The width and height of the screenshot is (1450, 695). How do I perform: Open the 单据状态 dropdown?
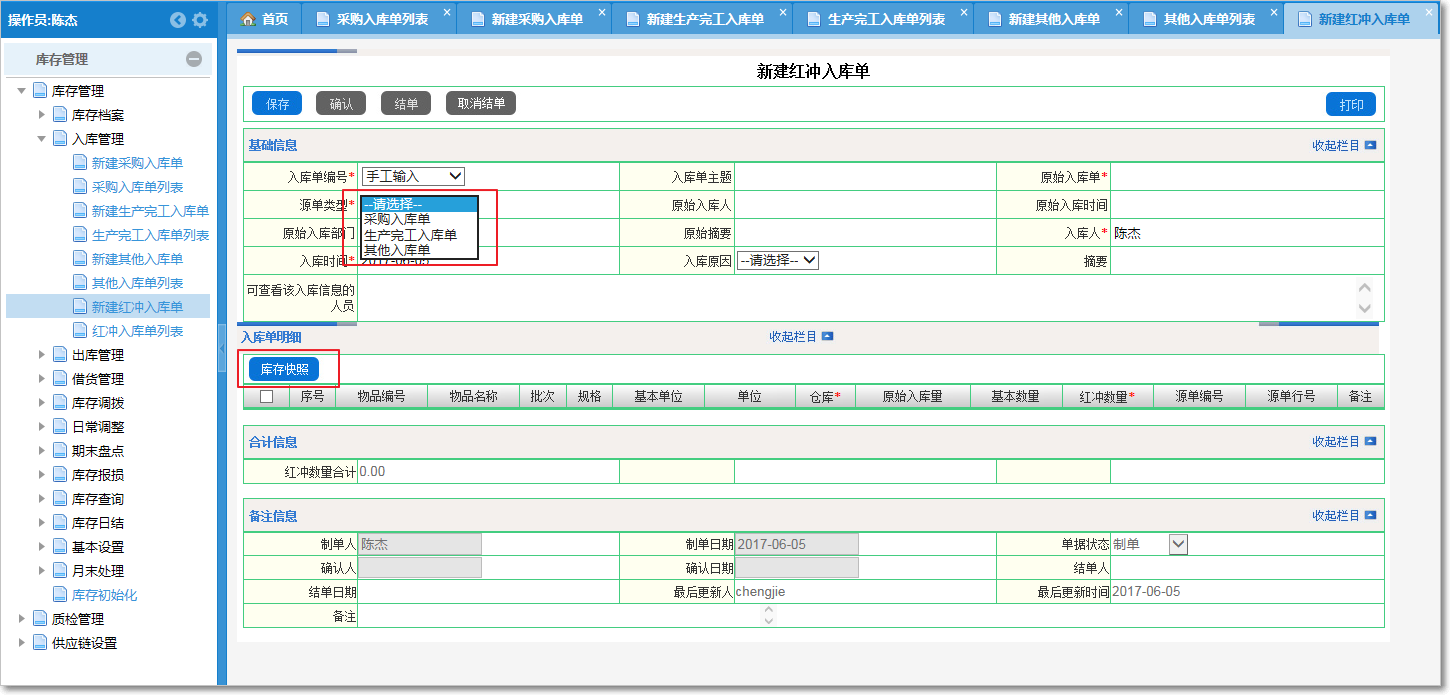tap(1177, 544)
